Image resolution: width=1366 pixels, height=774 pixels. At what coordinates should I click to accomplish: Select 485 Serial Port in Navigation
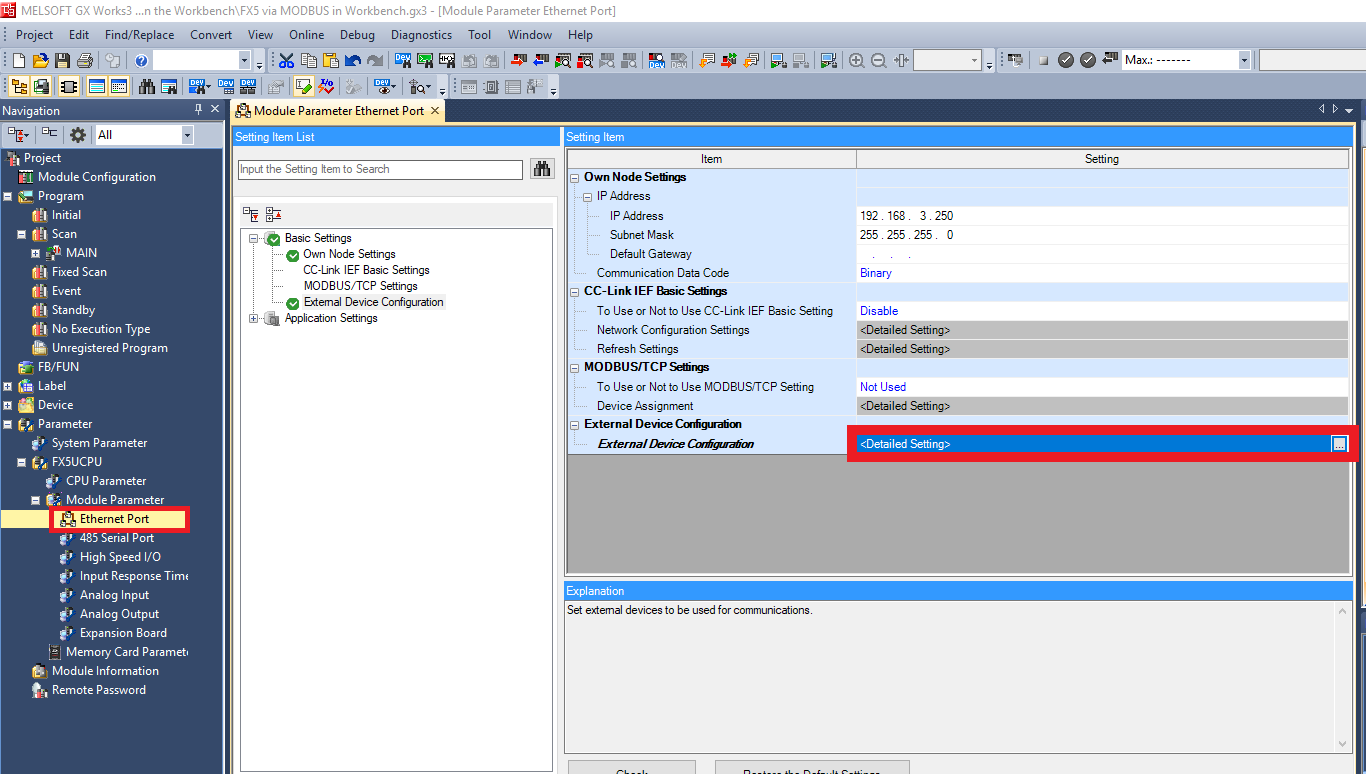click(x=116, y=538)
